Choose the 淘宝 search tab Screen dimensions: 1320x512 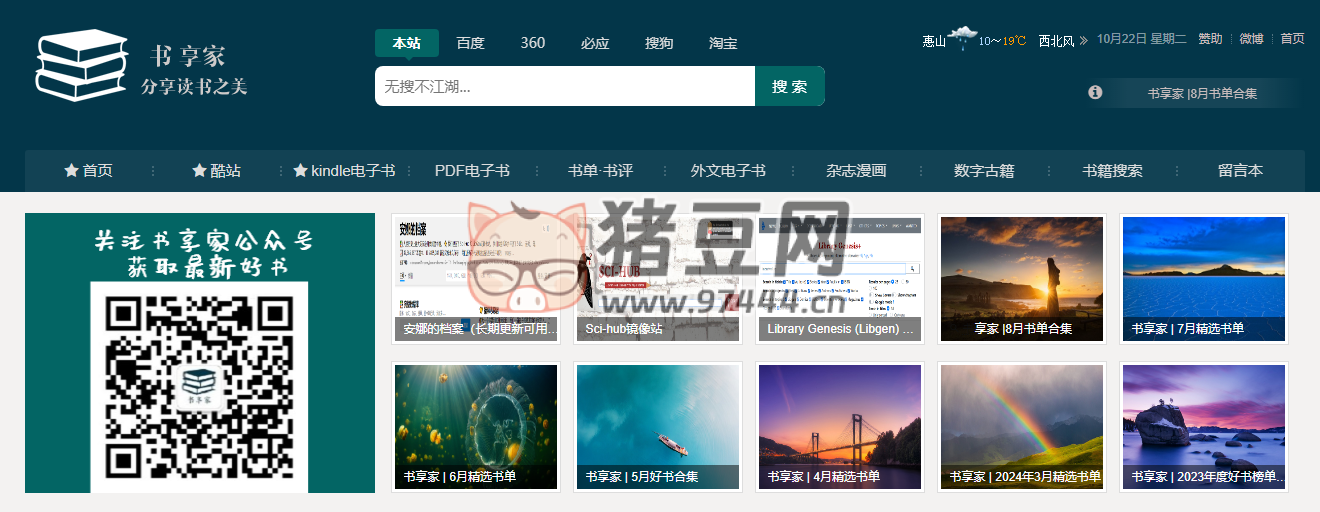(x=723, y=43)
